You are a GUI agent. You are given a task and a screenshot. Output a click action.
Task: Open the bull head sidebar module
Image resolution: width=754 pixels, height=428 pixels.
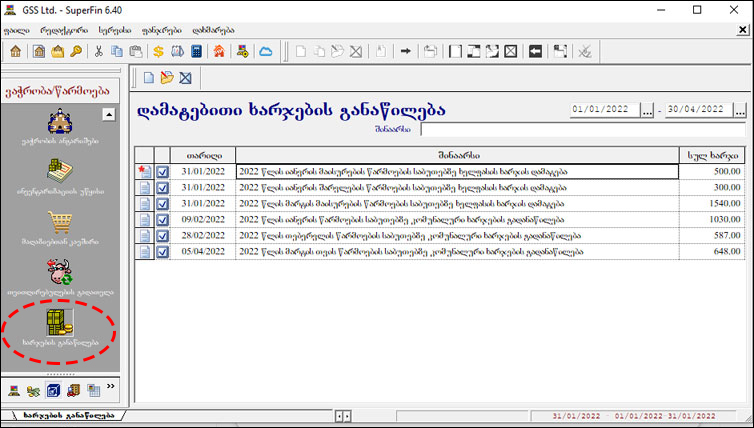[60, 272]
